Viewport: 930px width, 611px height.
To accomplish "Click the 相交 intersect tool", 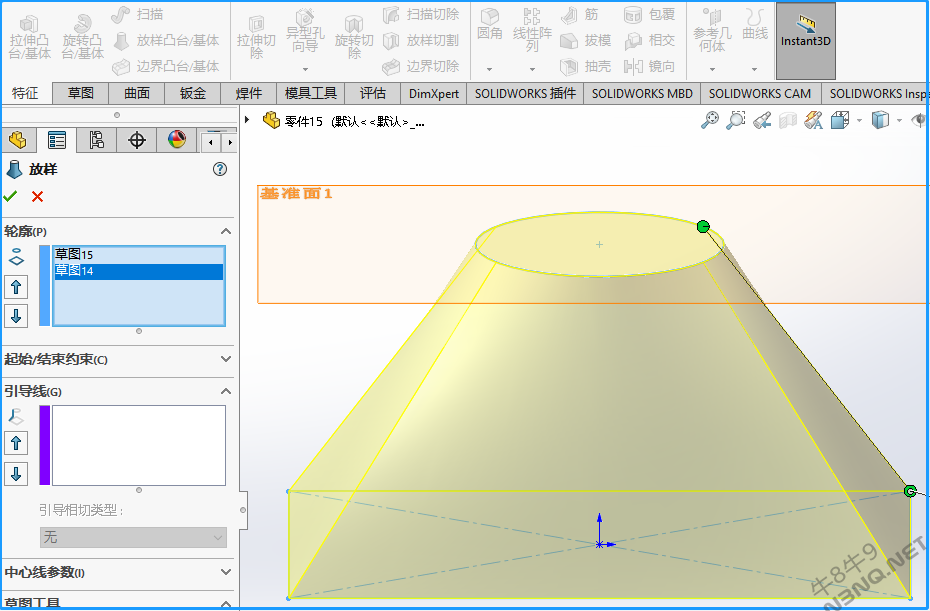I will (x=649, y=40).
